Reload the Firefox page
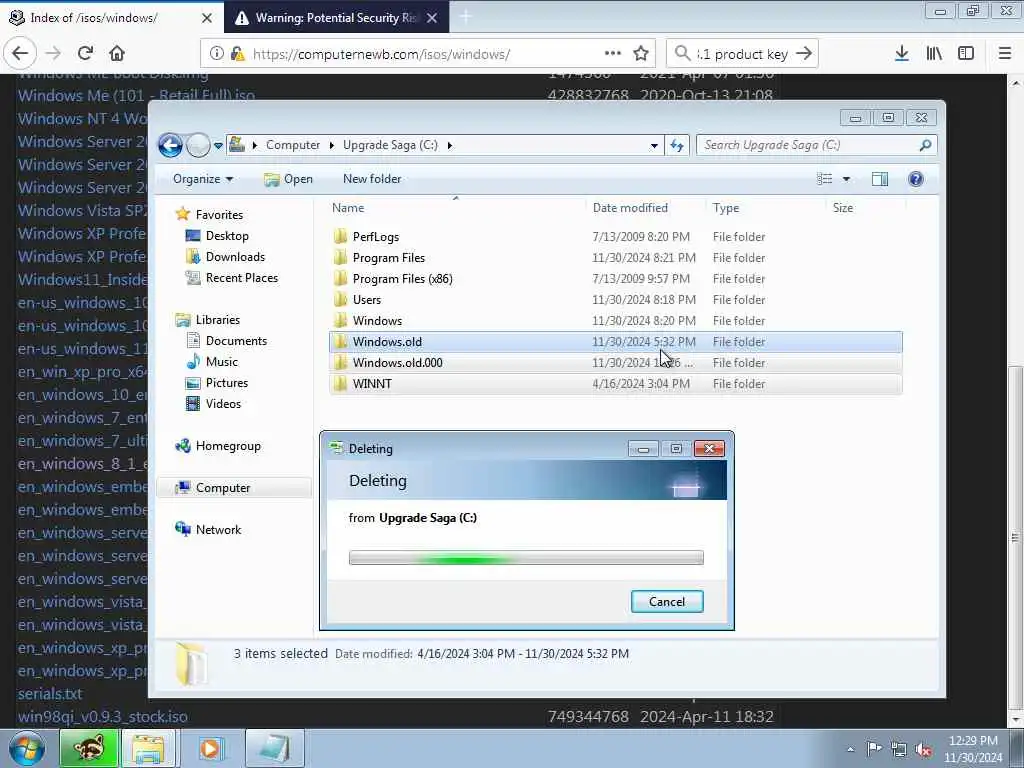Screen dimensions: 1024x768 86,54
